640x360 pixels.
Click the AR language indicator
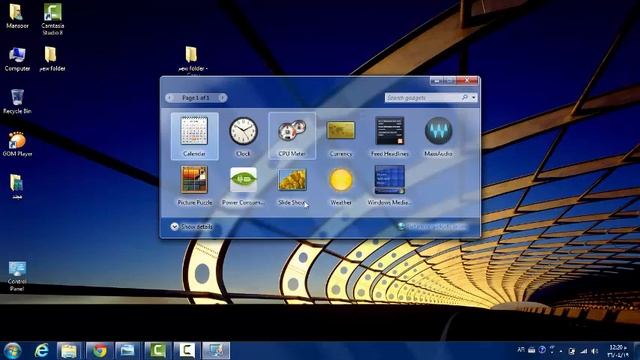coord(521,350)
